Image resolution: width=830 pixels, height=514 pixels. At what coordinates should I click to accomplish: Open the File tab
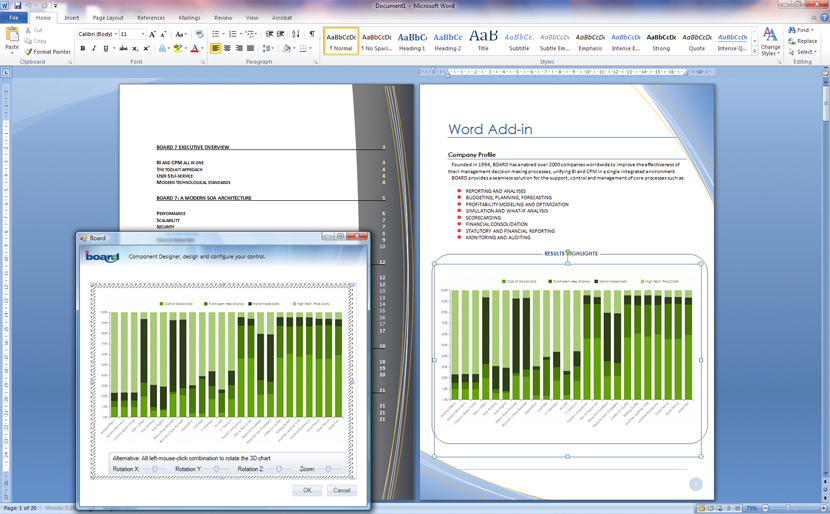point(14,17)
